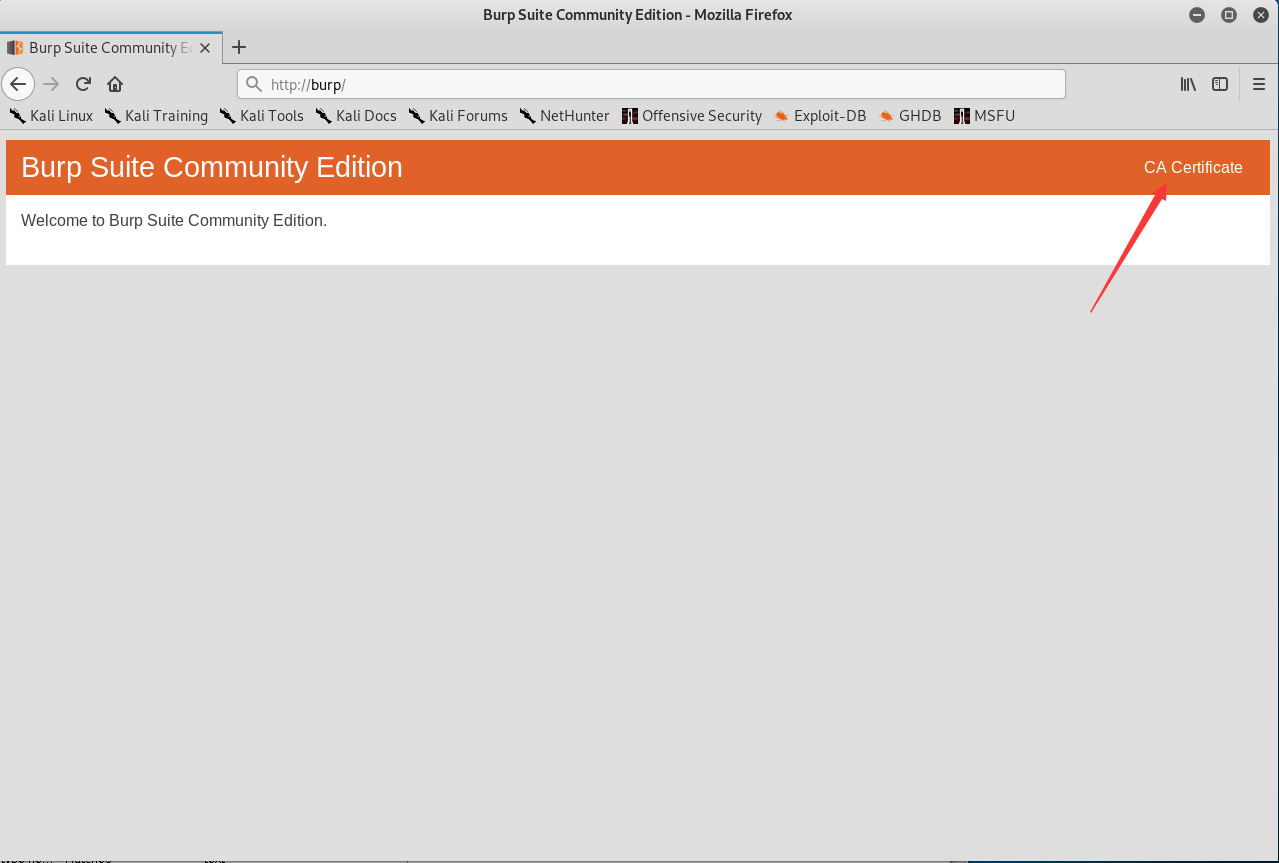
Task: Open the NetHunter bookmark
Action: pos(564,116)
